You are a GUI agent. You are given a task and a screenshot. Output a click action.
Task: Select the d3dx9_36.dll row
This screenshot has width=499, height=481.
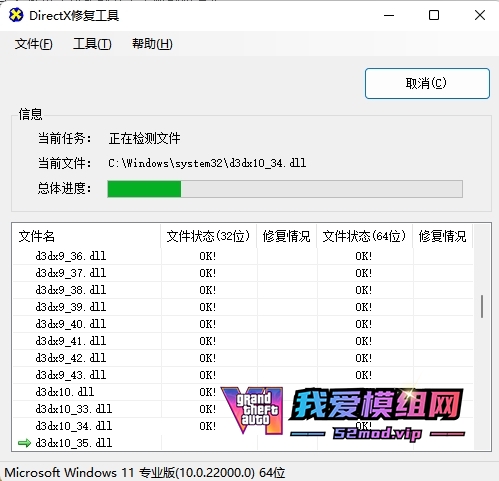click(x=243, y=256)
